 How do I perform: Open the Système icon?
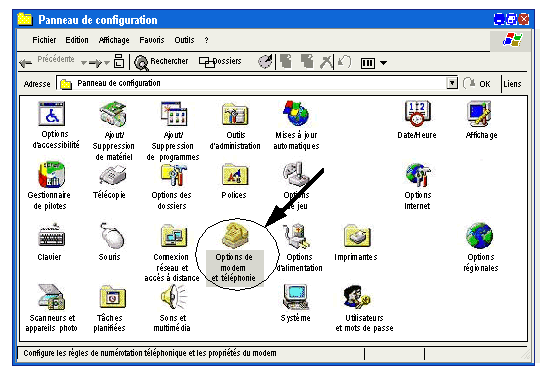[x=296, y=297]
